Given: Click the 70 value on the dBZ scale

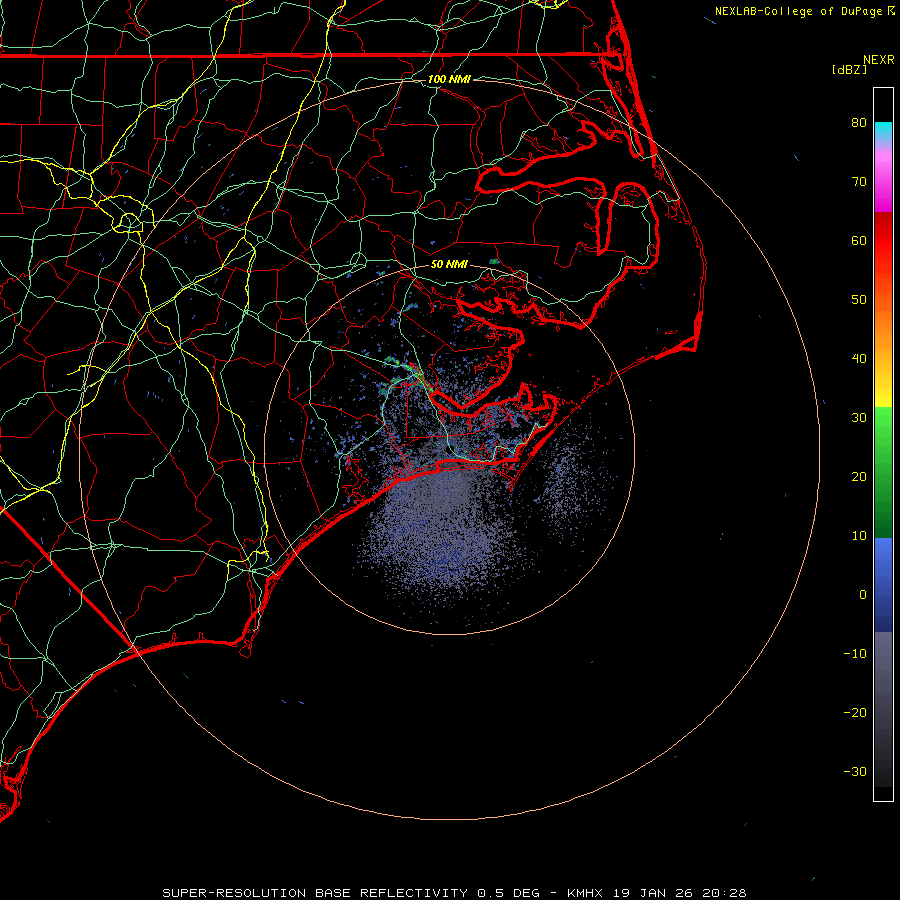Looking at the screenshot, I should point(859,181).
